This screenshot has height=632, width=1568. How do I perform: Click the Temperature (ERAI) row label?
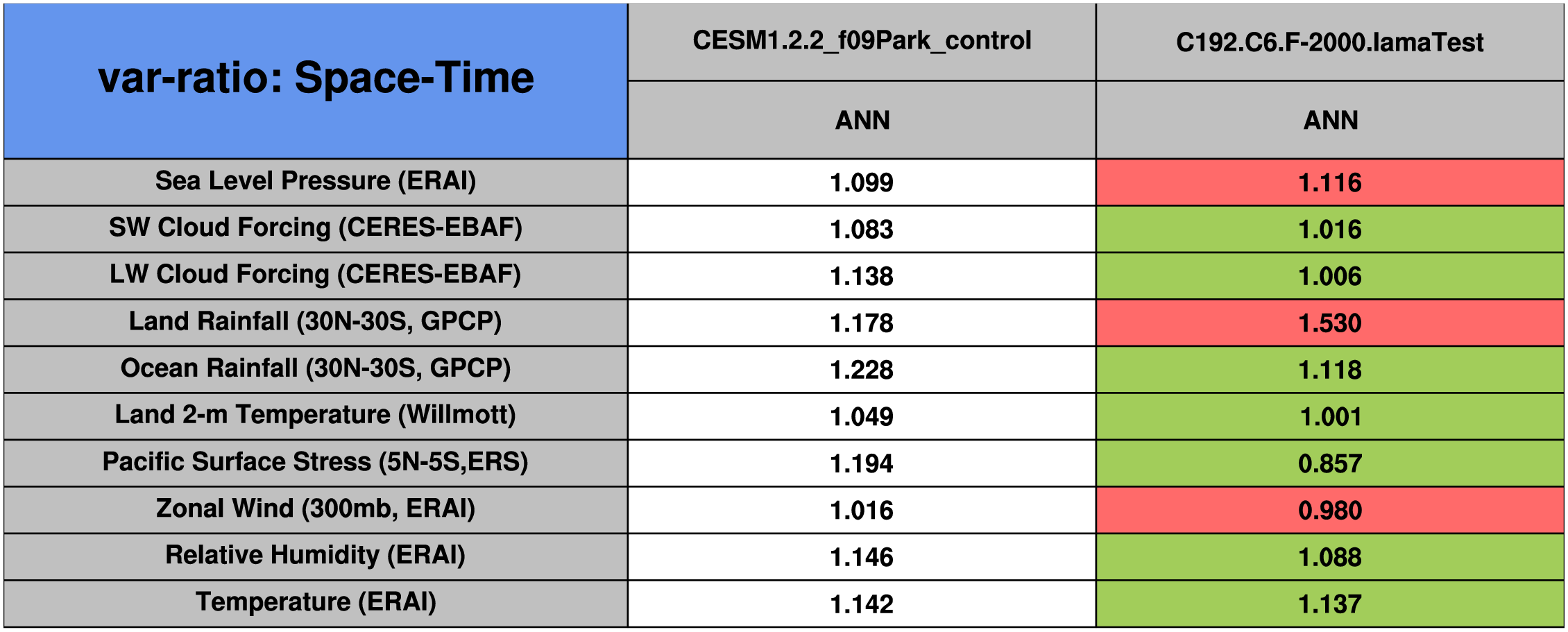316,602
